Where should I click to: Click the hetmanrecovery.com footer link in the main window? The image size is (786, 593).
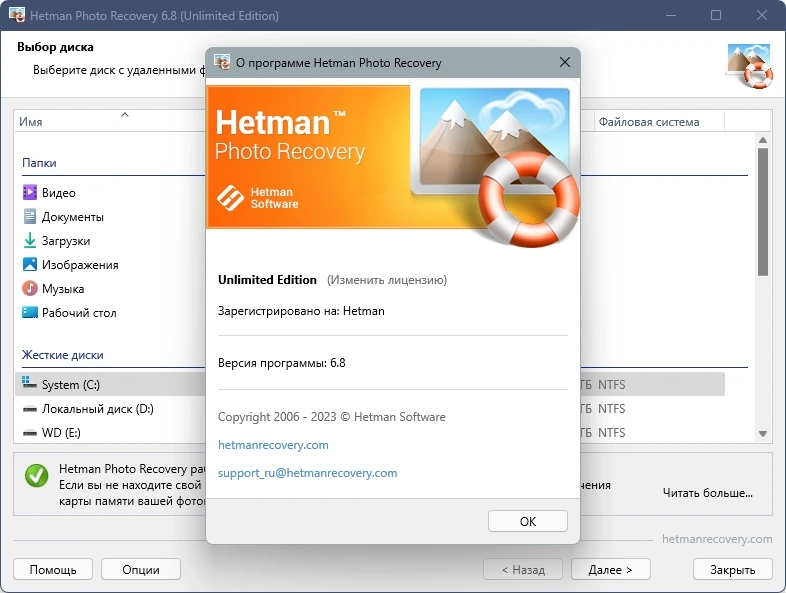point(717,539)
